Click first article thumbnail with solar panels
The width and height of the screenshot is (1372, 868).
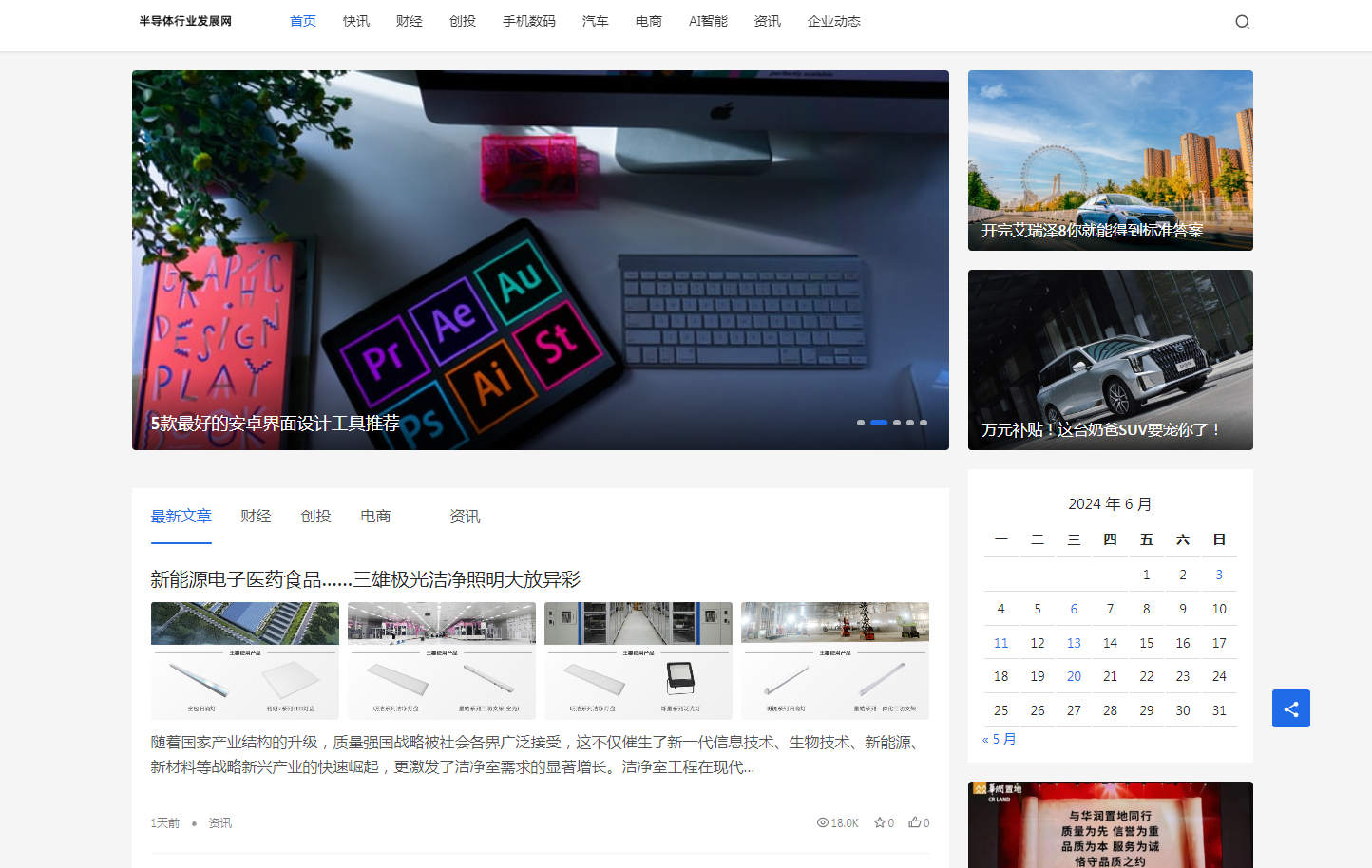[245, 661]
